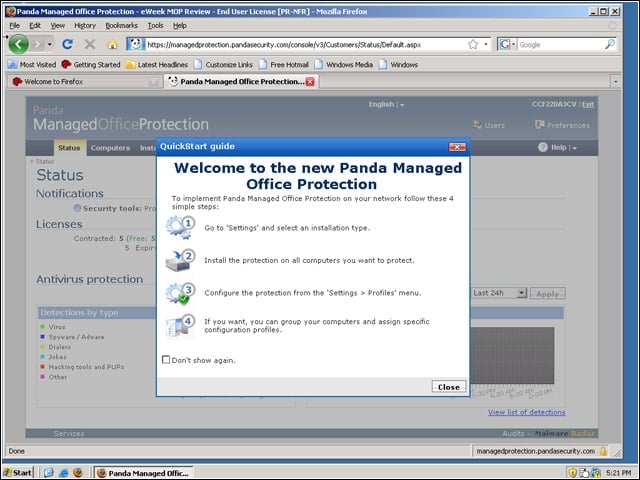Image resolution: width=640 pixels, height=480 pixels.
Task: Open the Bookmarks menu
Action: tap(121, 25)
